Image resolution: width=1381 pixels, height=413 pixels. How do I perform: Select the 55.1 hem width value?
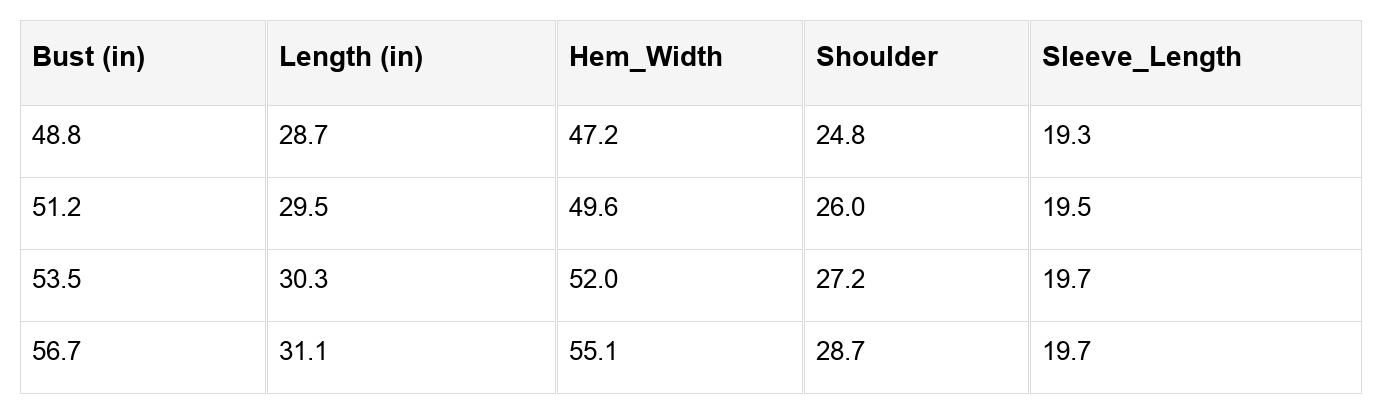click(593, 352)
